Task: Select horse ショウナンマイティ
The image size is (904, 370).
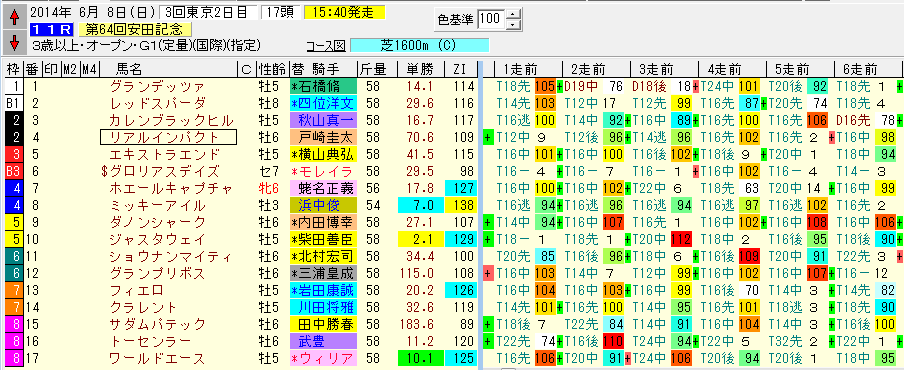Action: coord(171,256)
